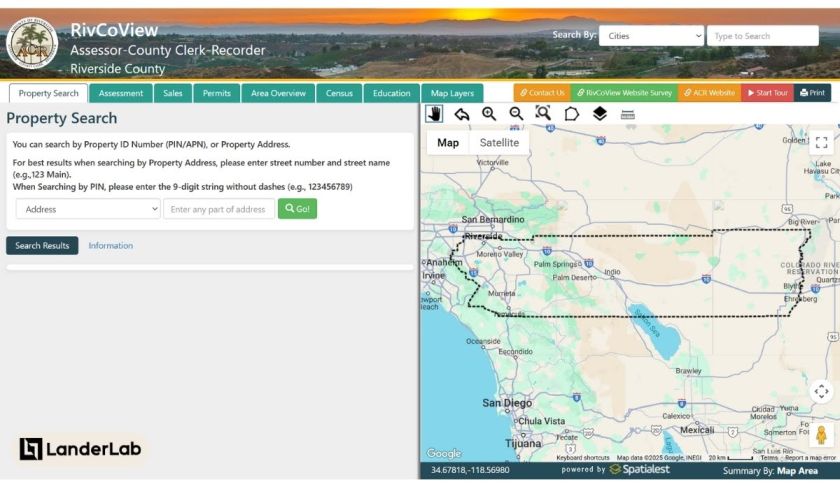Open the Map Layers tab
This screenshot has width=840, height=489.
(x=452, y=93)
